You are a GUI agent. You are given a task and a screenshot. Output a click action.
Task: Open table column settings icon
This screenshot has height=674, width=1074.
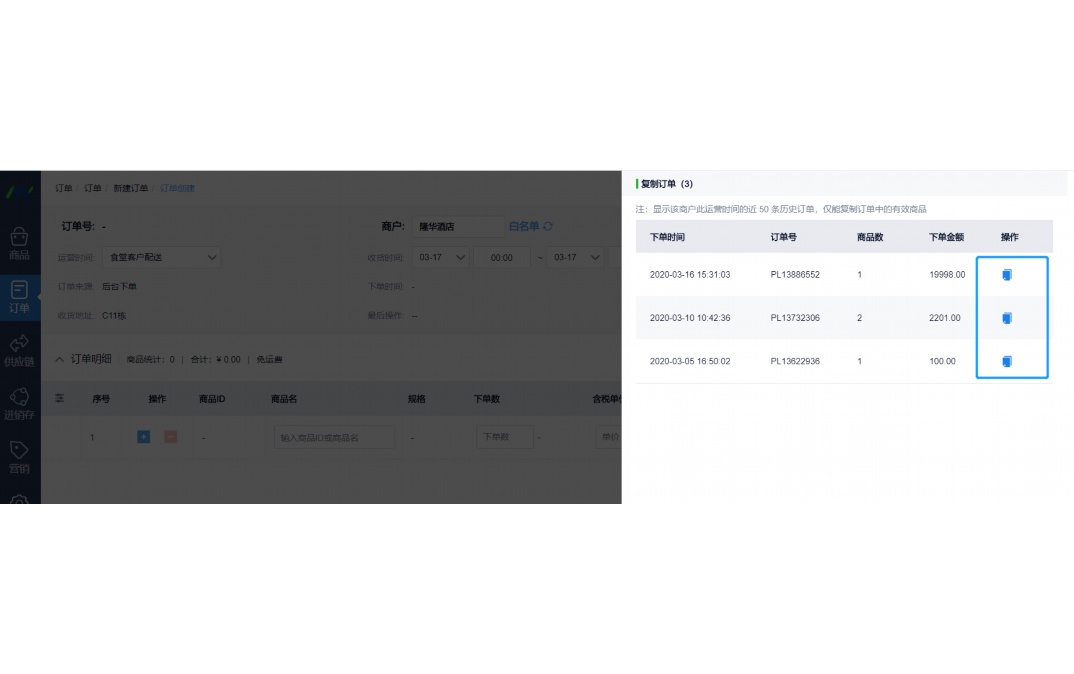coord(60,398)
